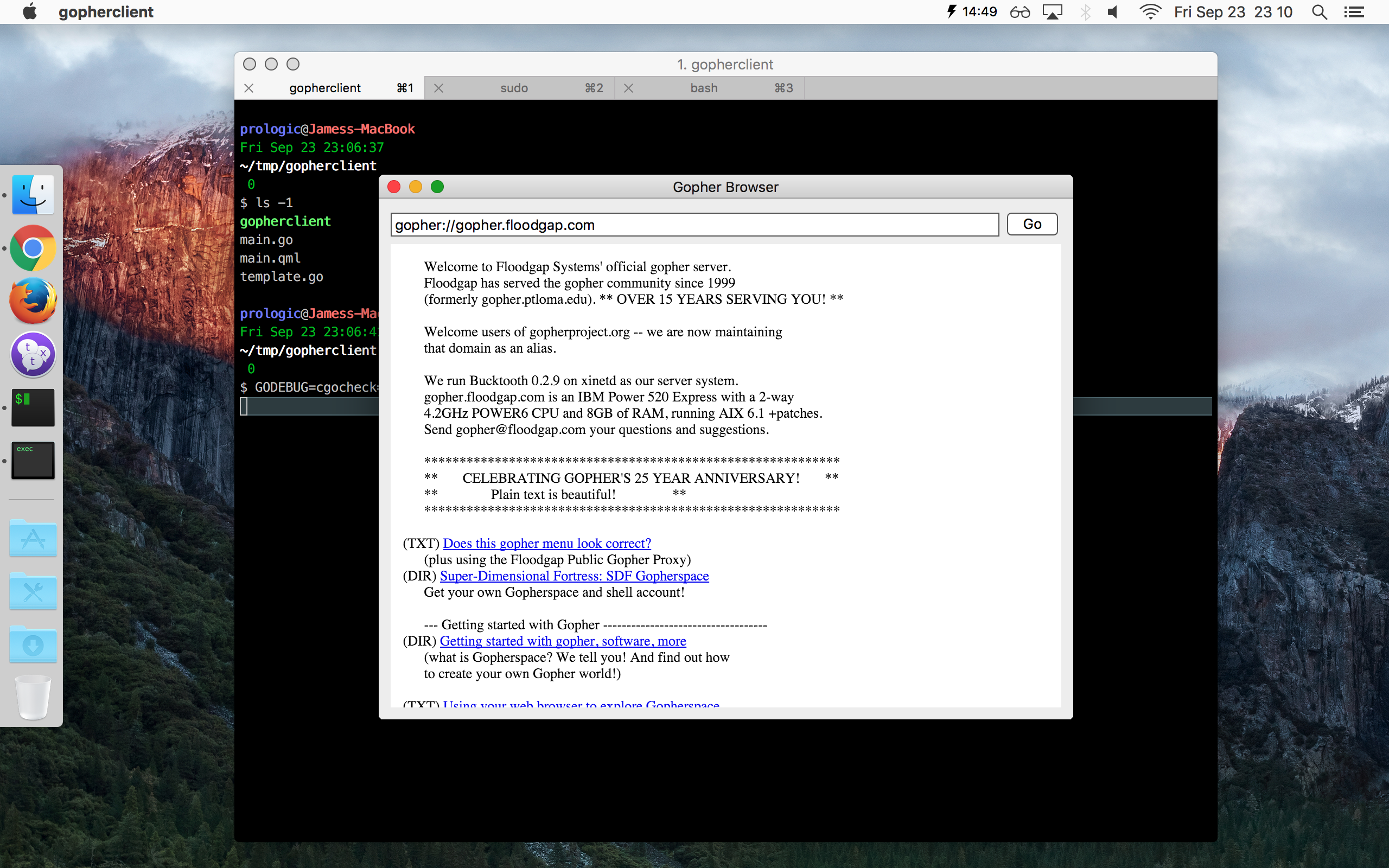Close the bash terminal tab
This screenshot has height=868, width=1389.
point(628,88)
